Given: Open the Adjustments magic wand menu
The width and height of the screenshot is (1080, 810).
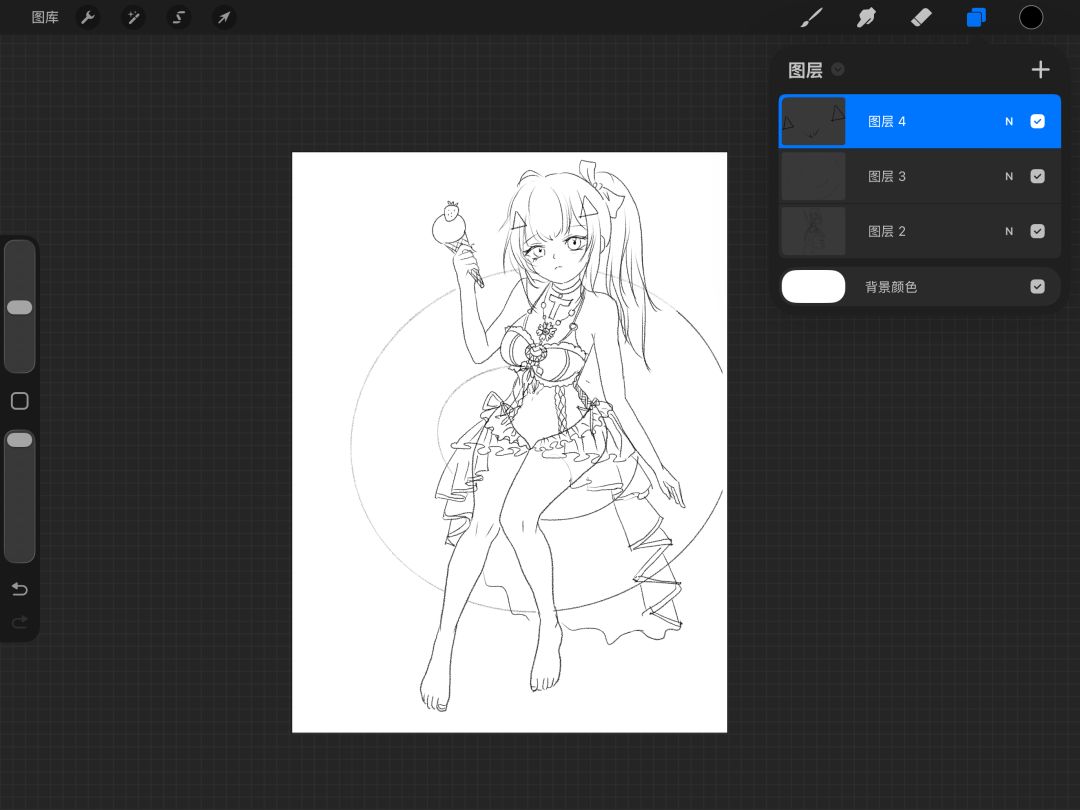Looking at the screenshot, I should pyautogui.click(x=133, y=17).
